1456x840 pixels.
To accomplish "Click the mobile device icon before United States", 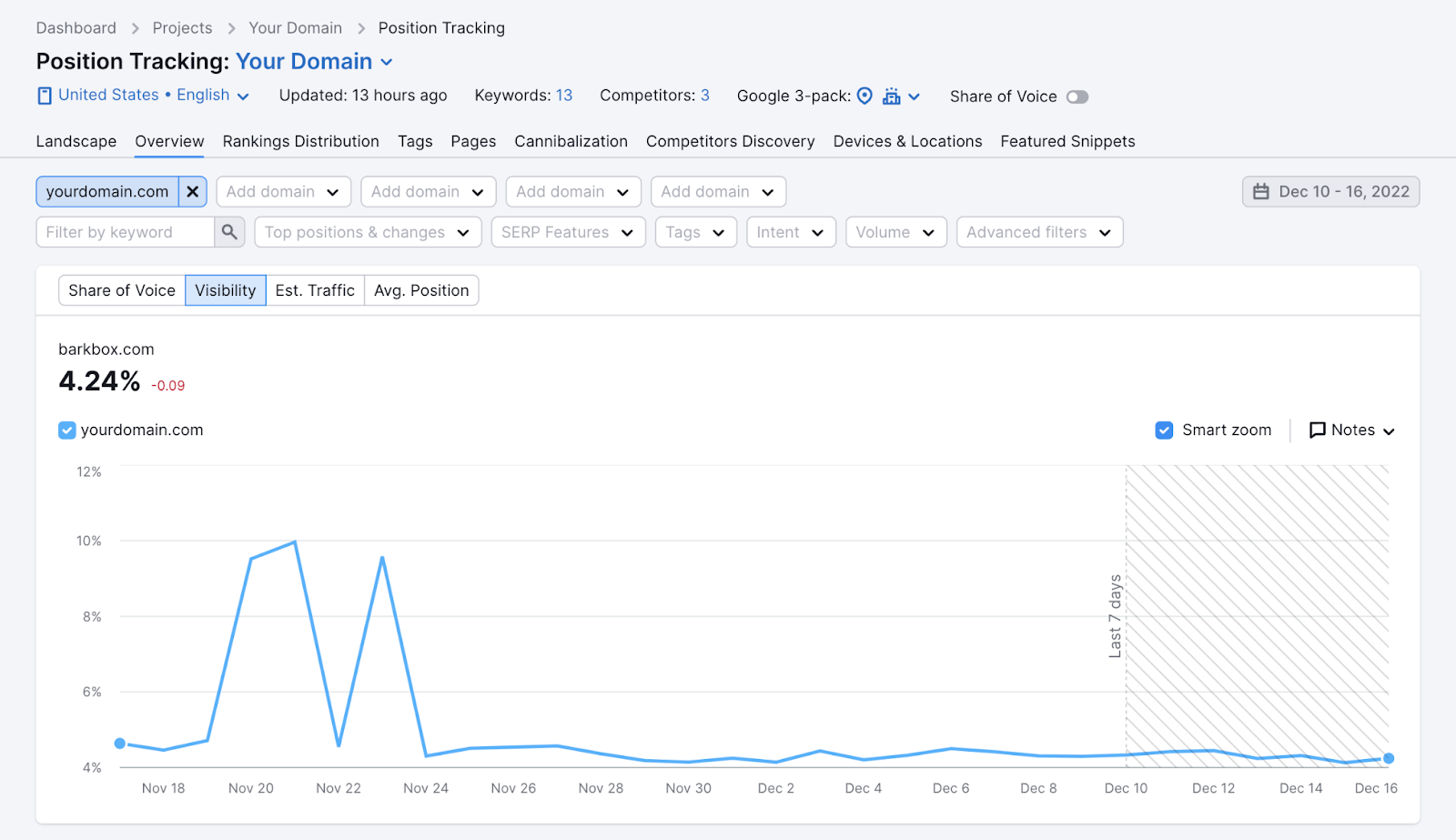I will tap(43, 95).
